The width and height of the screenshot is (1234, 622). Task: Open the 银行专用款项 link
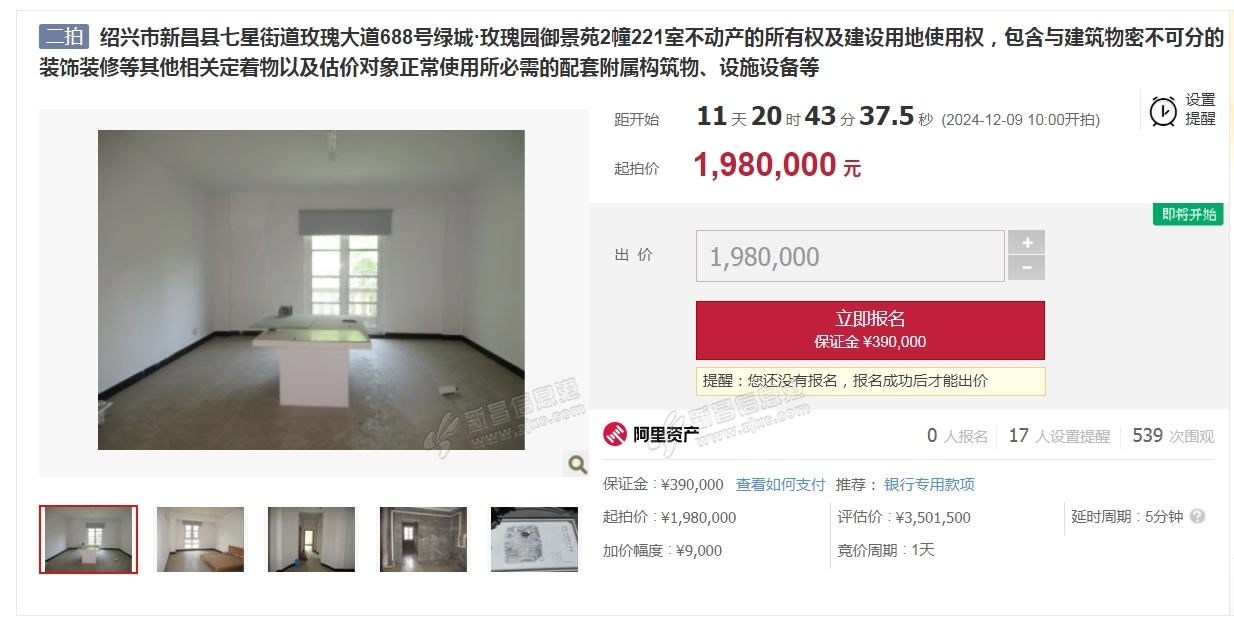pyautogui.click(x=929, y=485)
